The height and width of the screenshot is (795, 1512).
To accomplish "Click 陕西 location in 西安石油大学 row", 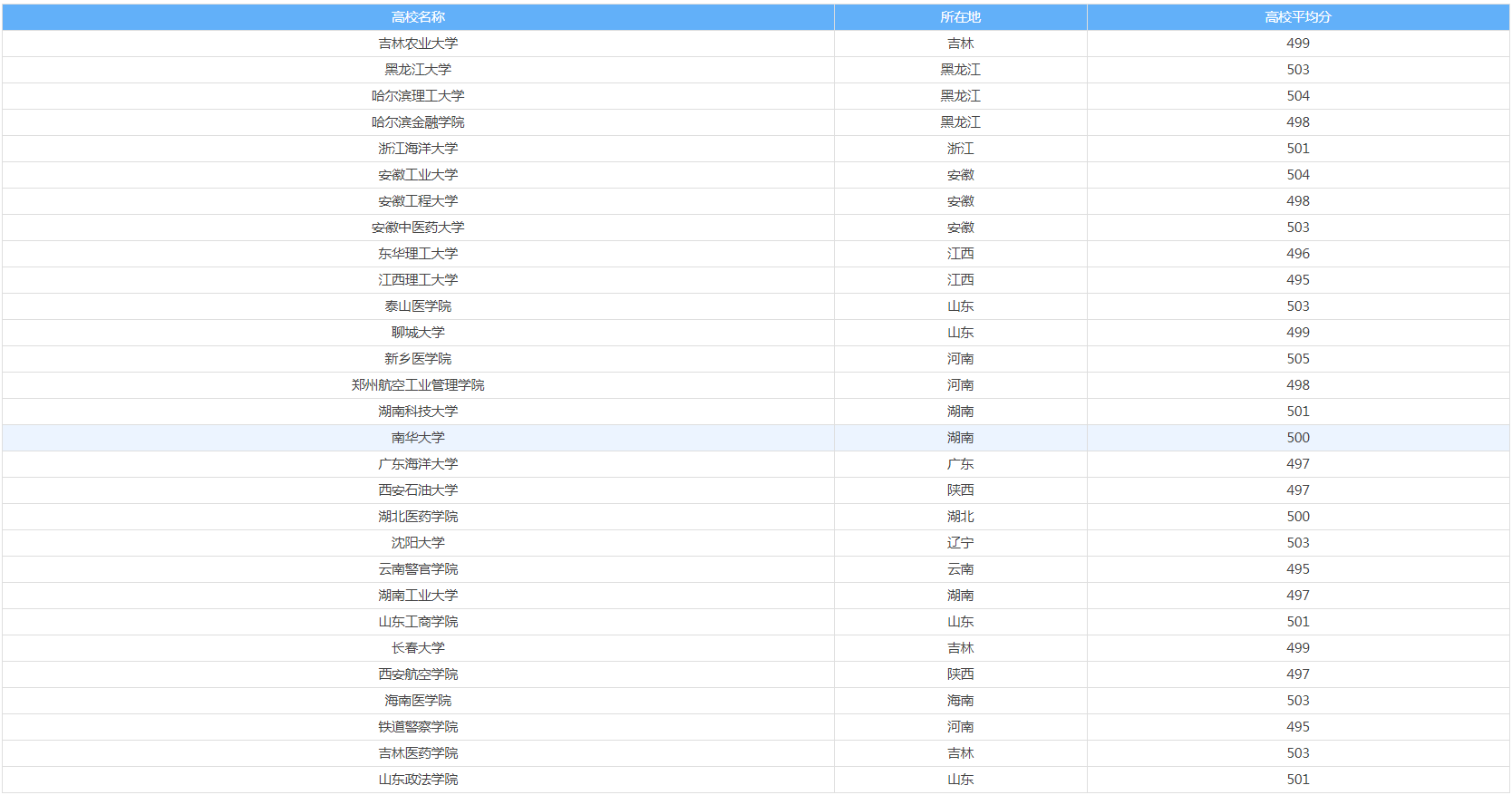I will pos(961,490).
